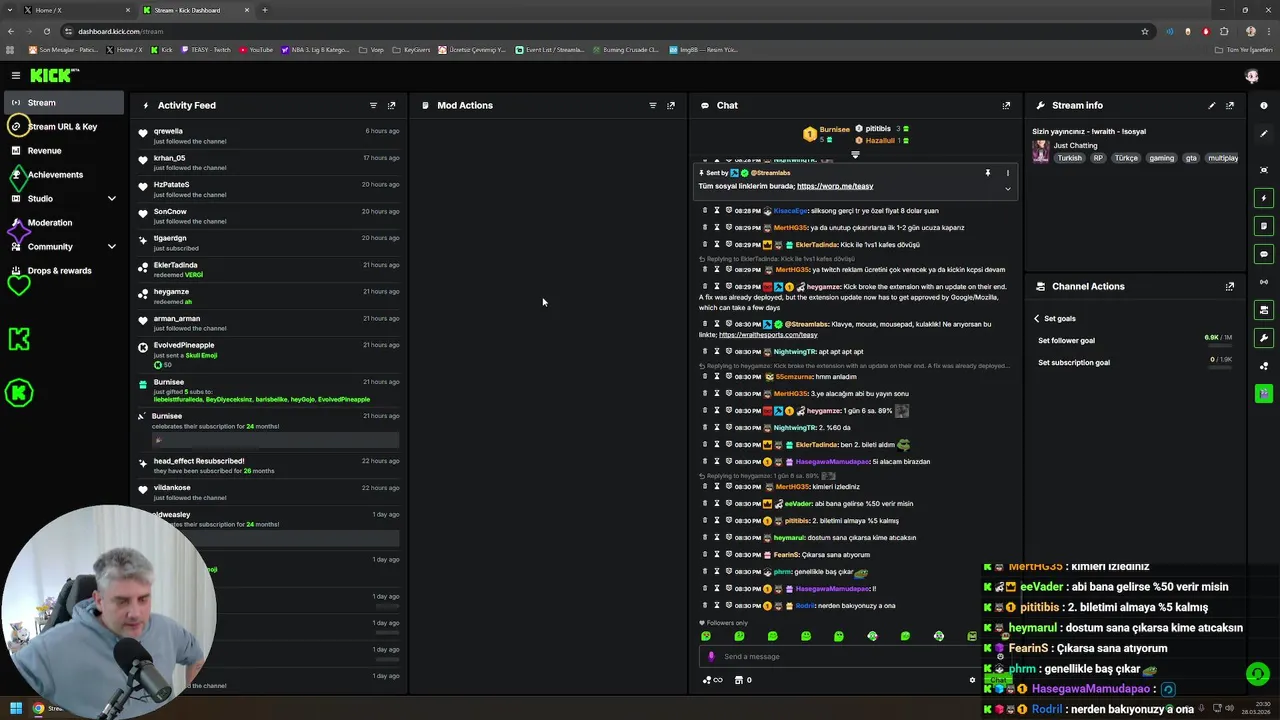1280x720 pixels.
Task: Open the store icon under the chat input
Action: pos(739,680)
